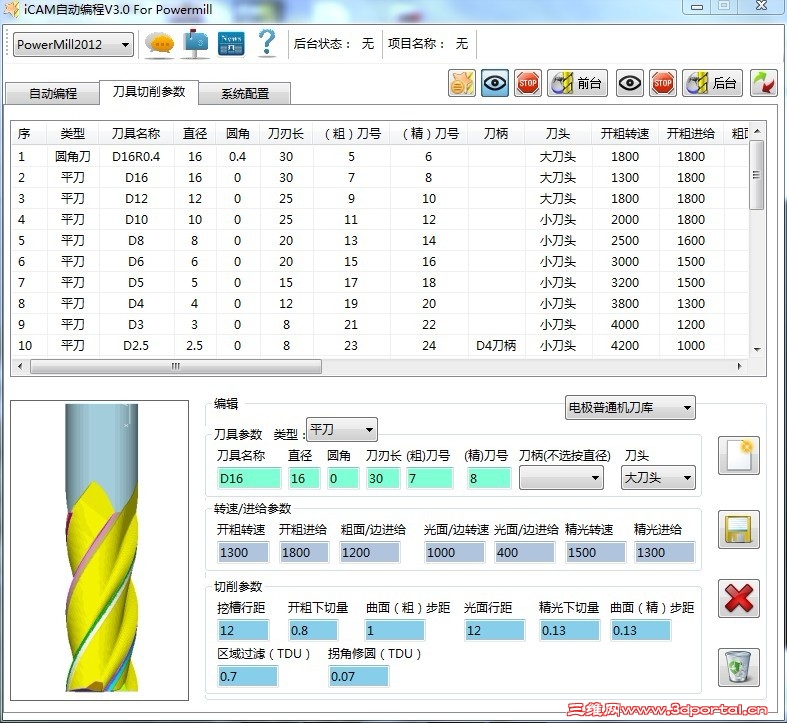
Task: Click the 开粗转速 field containing 1300
Action: click(243, 553)
